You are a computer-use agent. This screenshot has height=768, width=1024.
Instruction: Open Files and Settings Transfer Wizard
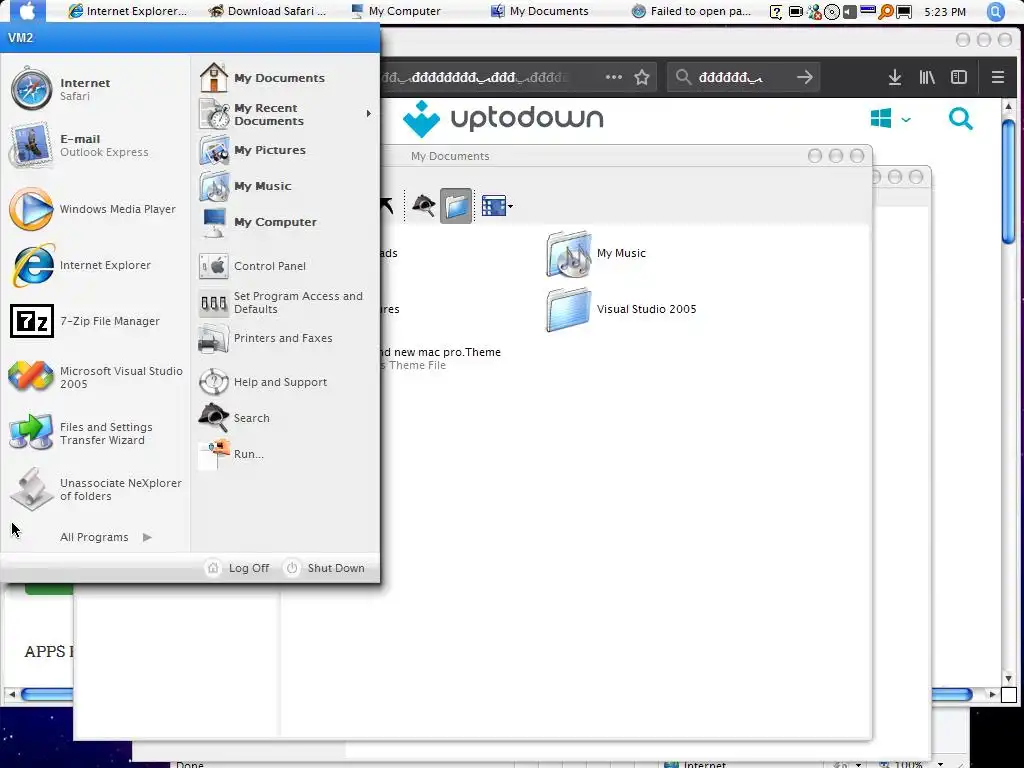pos(95,434)
